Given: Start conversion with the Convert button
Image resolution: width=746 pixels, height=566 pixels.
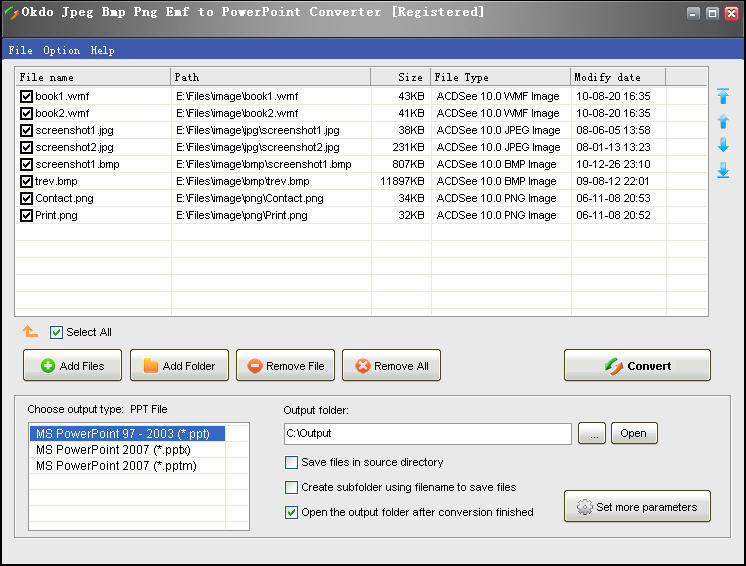Looking at the screenshot, I should pos(638,365).
